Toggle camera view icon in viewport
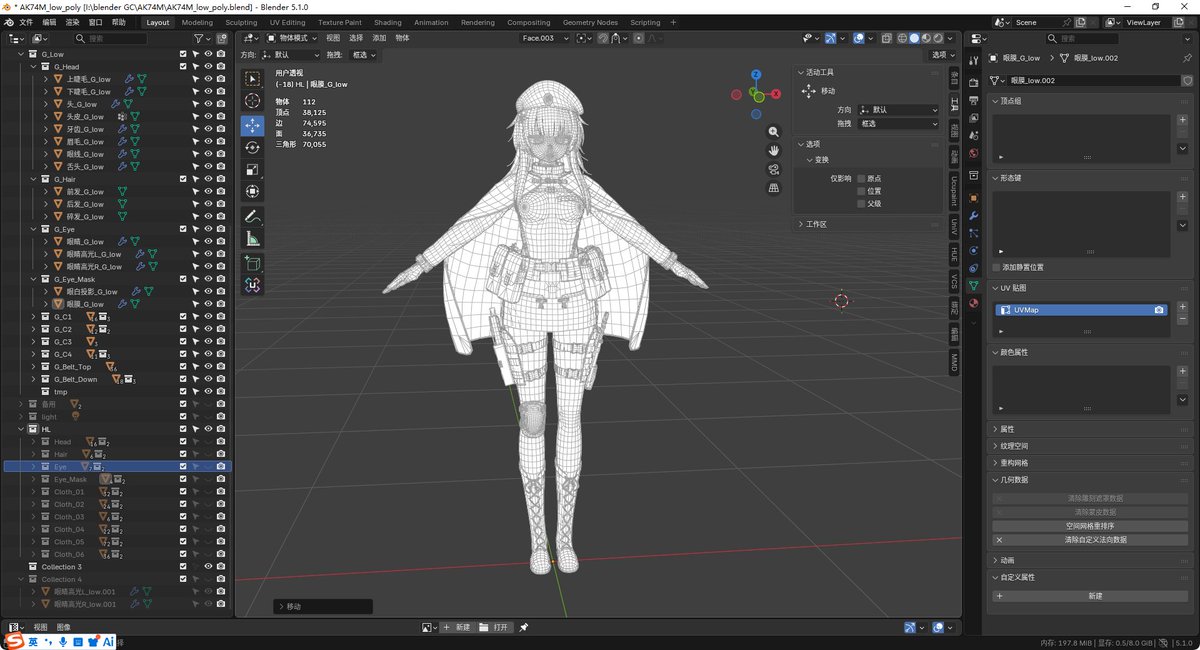Viewport: 1200px width, 650px height. (773, 168)
